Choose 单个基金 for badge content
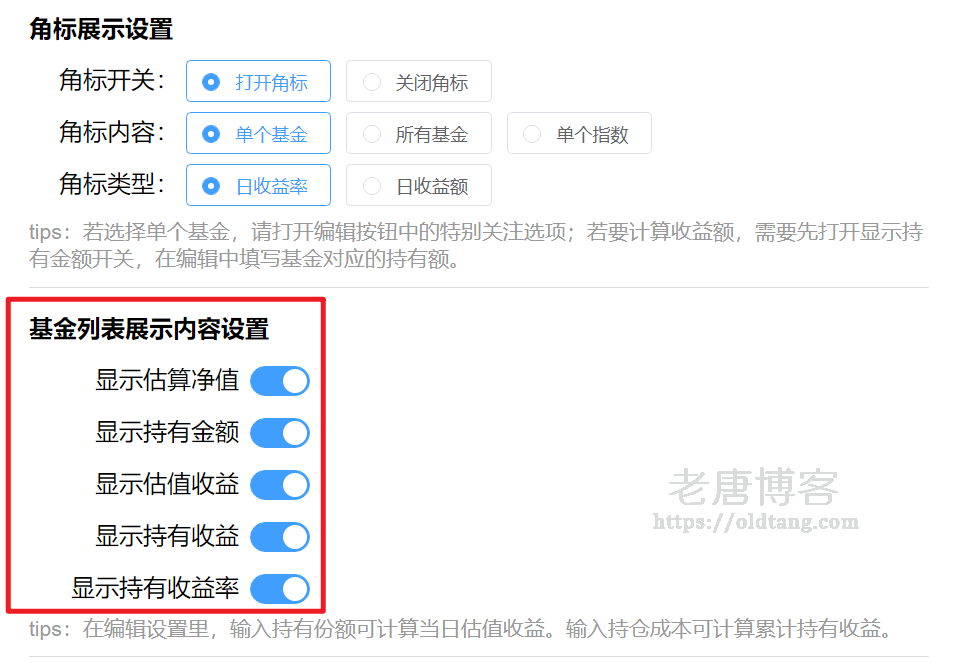The width and height of the screenshot is (966, 665). [x=258, y=133]
